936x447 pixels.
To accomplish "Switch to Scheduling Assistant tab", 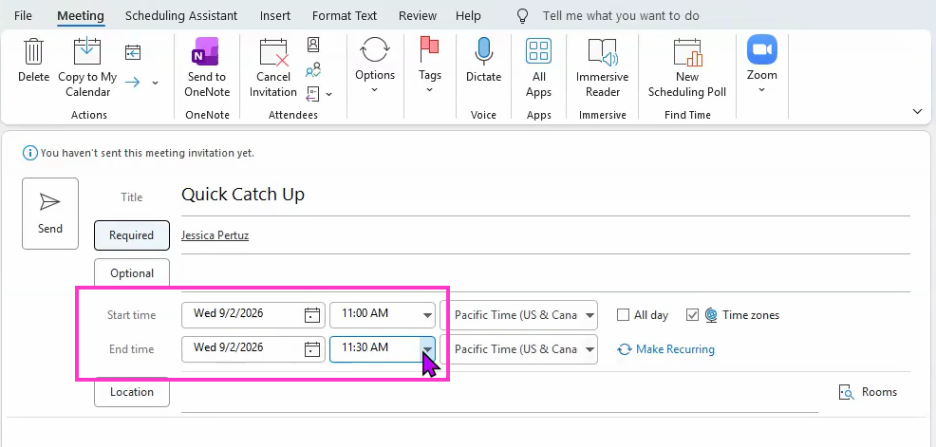I will pos(181,16).
